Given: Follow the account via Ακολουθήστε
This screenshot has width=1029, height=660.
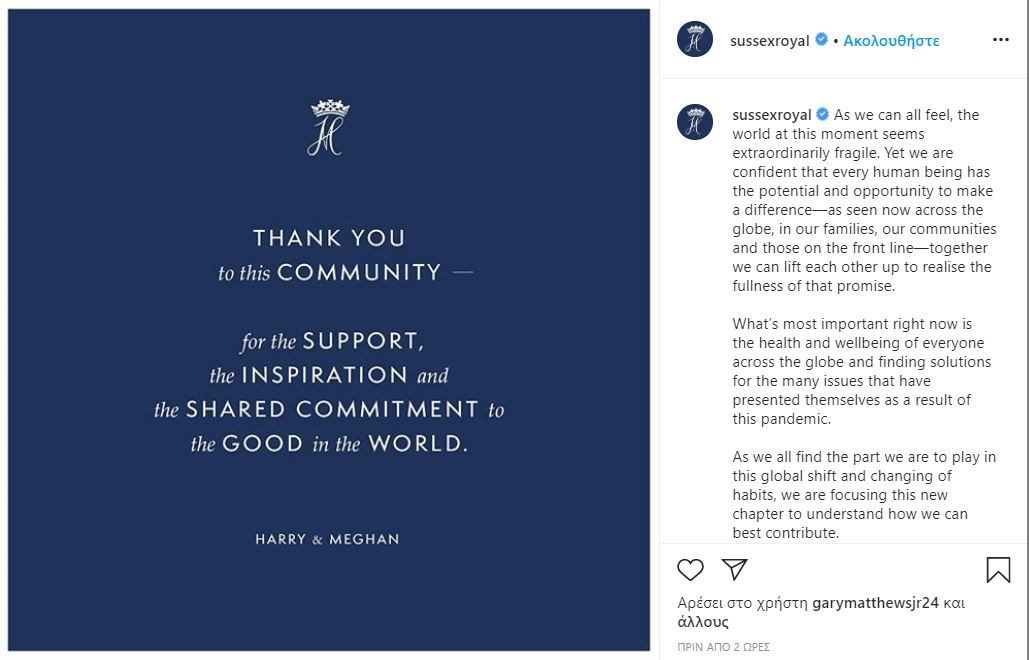Looking at the screenshot, I should pyautogui.click(x=891, y=41).
